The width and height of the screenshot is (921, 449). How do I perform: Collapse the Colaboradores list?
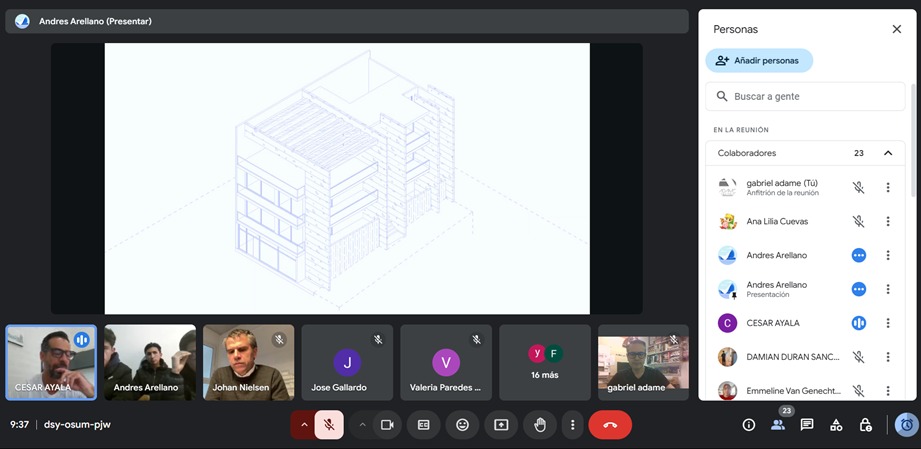(887, 153)
